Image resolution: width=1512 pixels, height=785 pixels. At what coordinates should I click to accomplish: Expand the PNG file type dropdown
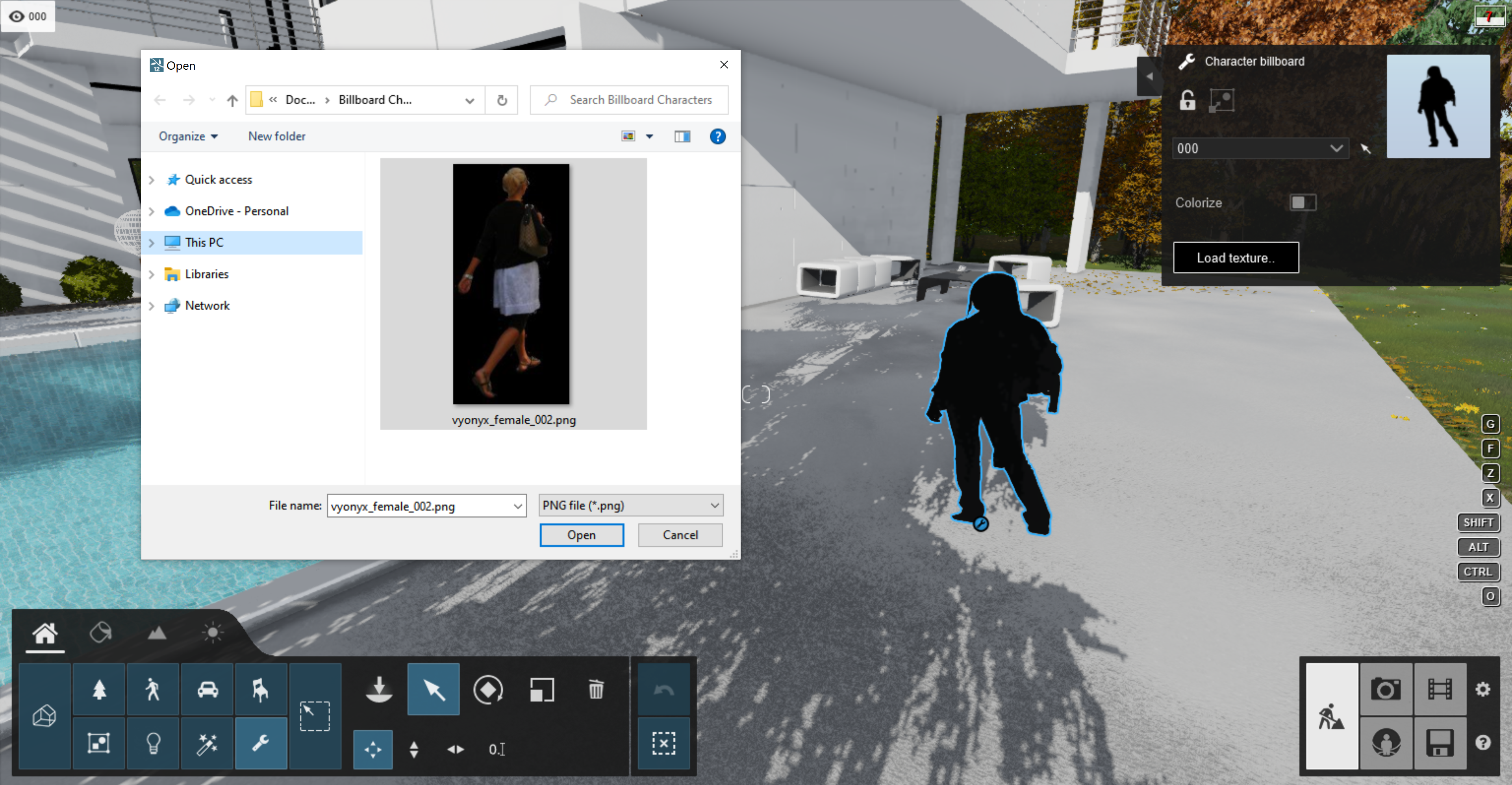(x=714, y=505)
